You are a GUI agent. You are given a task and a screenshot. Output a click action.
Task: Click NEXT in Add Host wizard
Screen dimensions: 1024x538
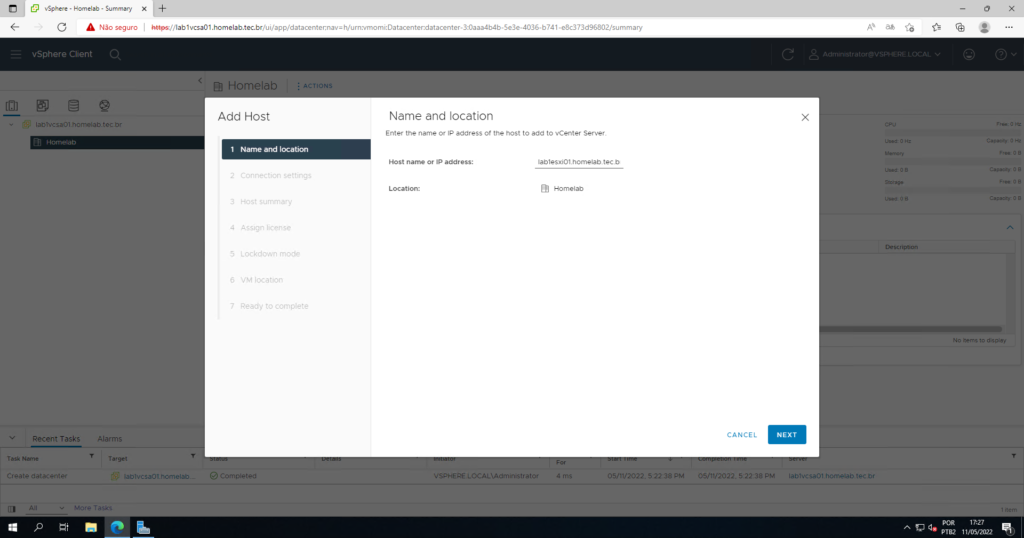786,435
